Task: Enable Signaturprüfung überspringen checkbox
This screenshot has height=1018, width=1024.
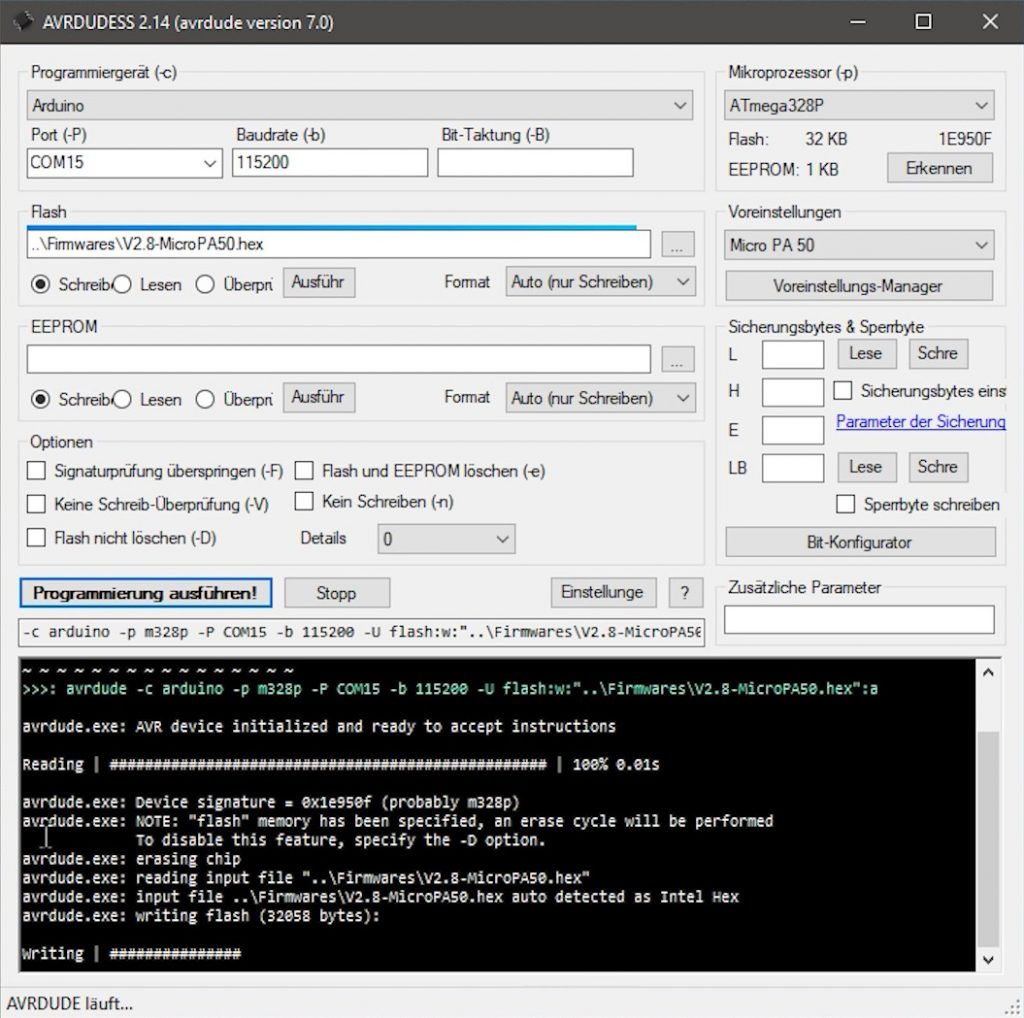Action: [x=37, y=470]
